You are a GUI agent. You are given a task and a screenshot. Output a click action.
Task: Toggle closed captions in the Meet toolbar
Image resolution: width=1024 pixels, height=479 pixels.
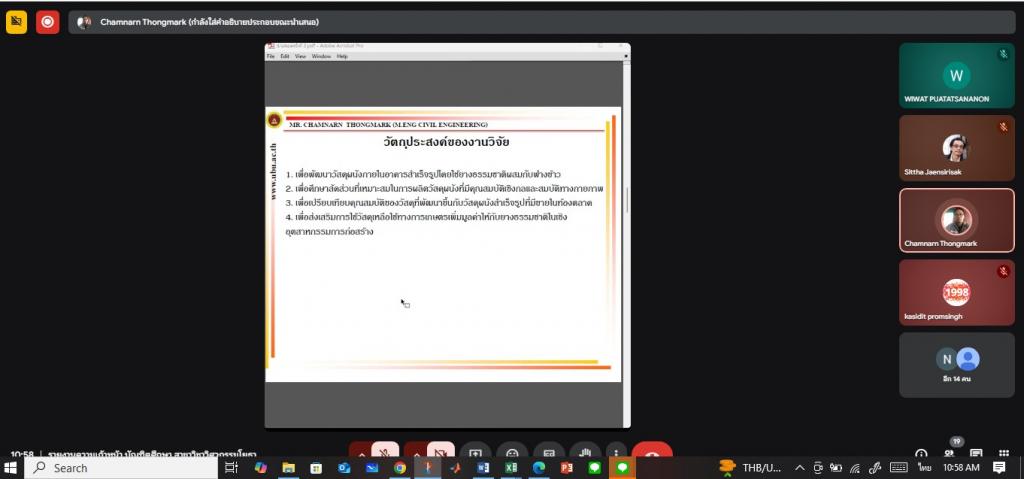pyautogui.click(x=549, y=453)
